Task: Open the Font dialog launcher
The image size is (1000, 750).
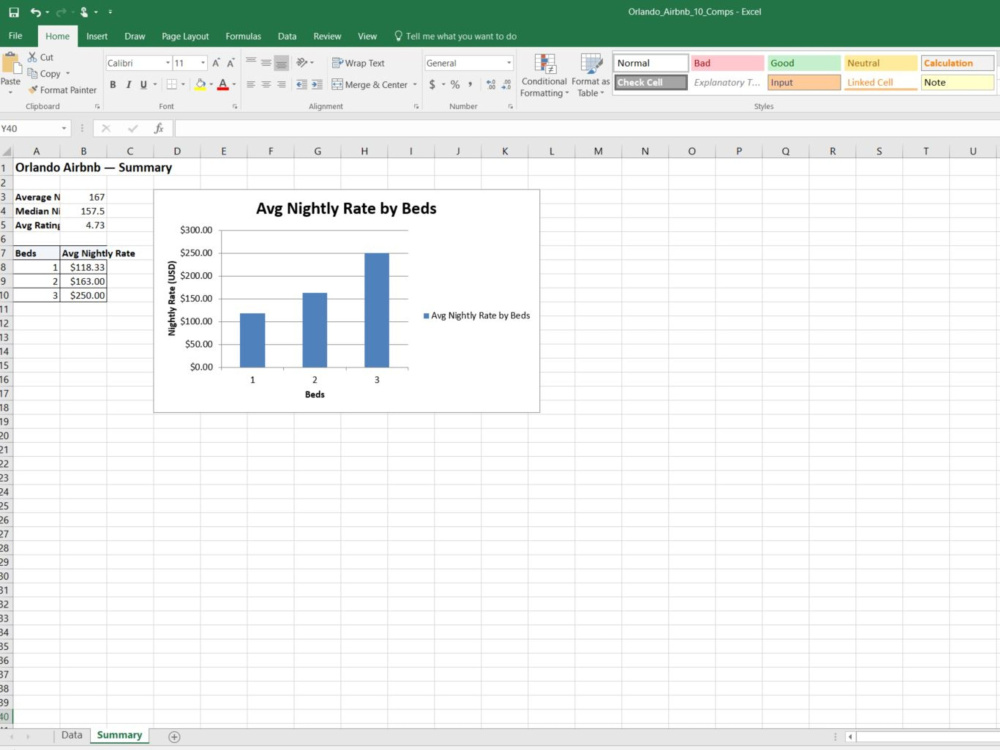Action: click(x=235, y=107)
